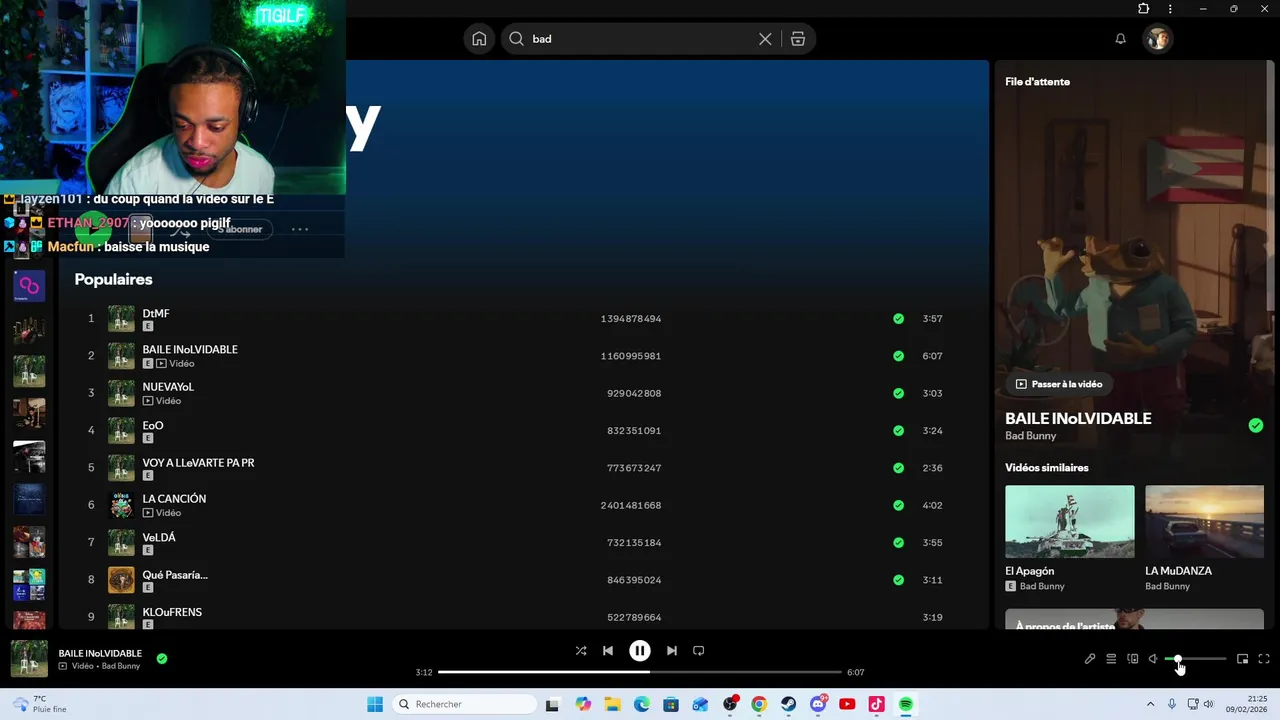
Task: Select the "NUEVAYoL" track row
Action: tap(515, 393)
